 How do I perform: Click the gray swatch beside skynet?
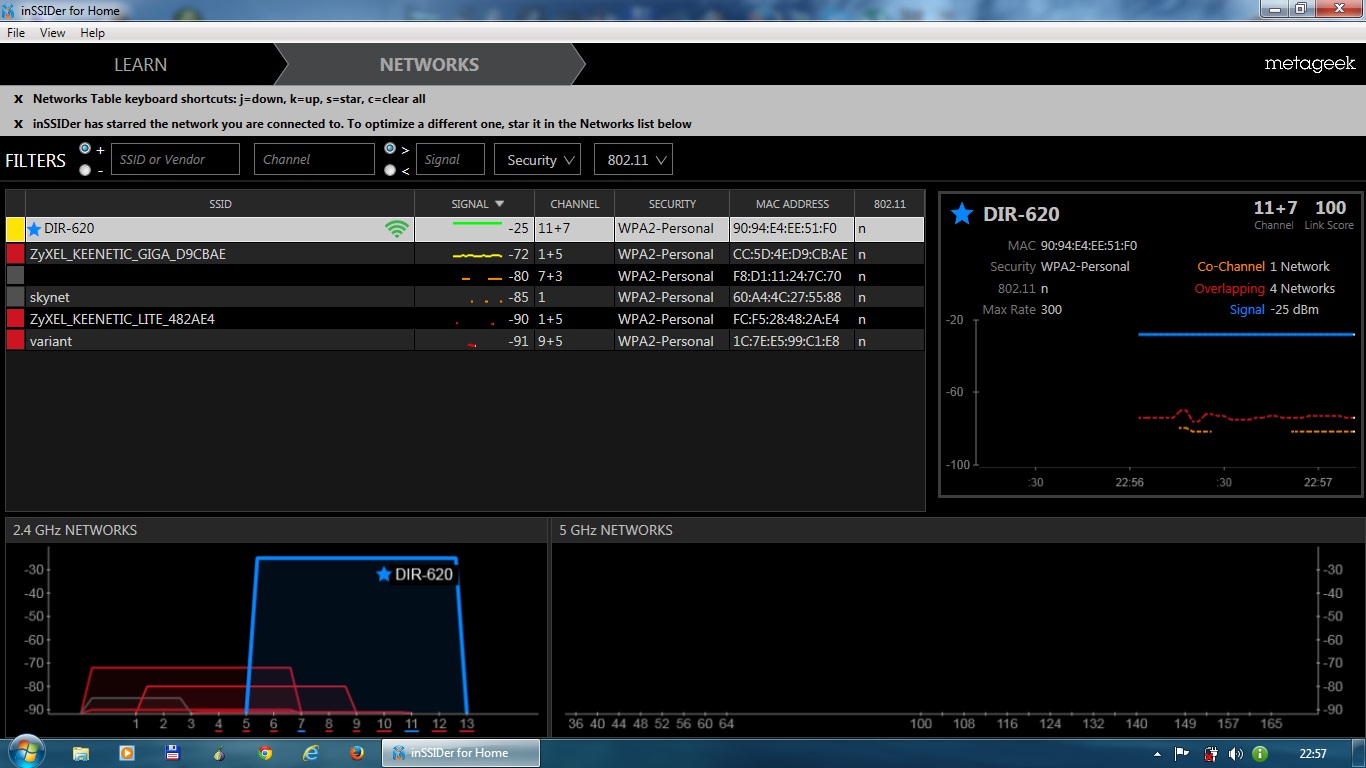(15, 297)
